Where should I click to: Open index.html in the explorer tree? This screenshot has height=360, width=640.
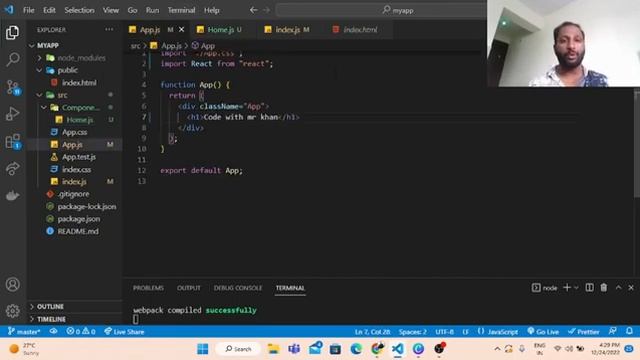79,82
